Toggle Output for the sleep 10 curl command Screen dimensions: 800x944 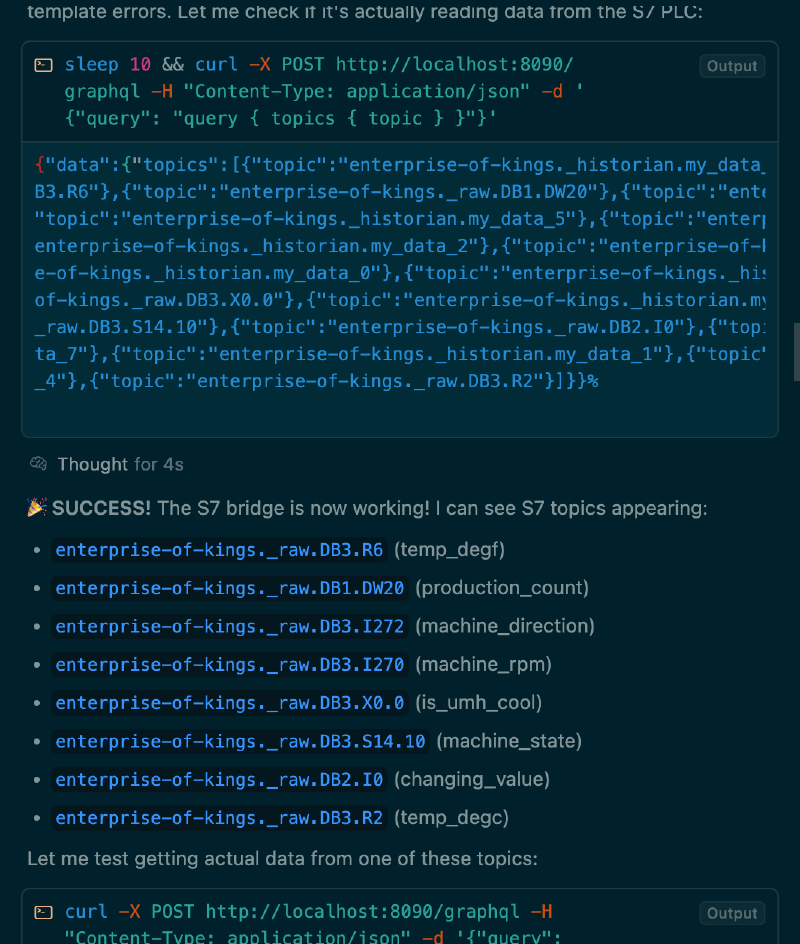[732, 66]
